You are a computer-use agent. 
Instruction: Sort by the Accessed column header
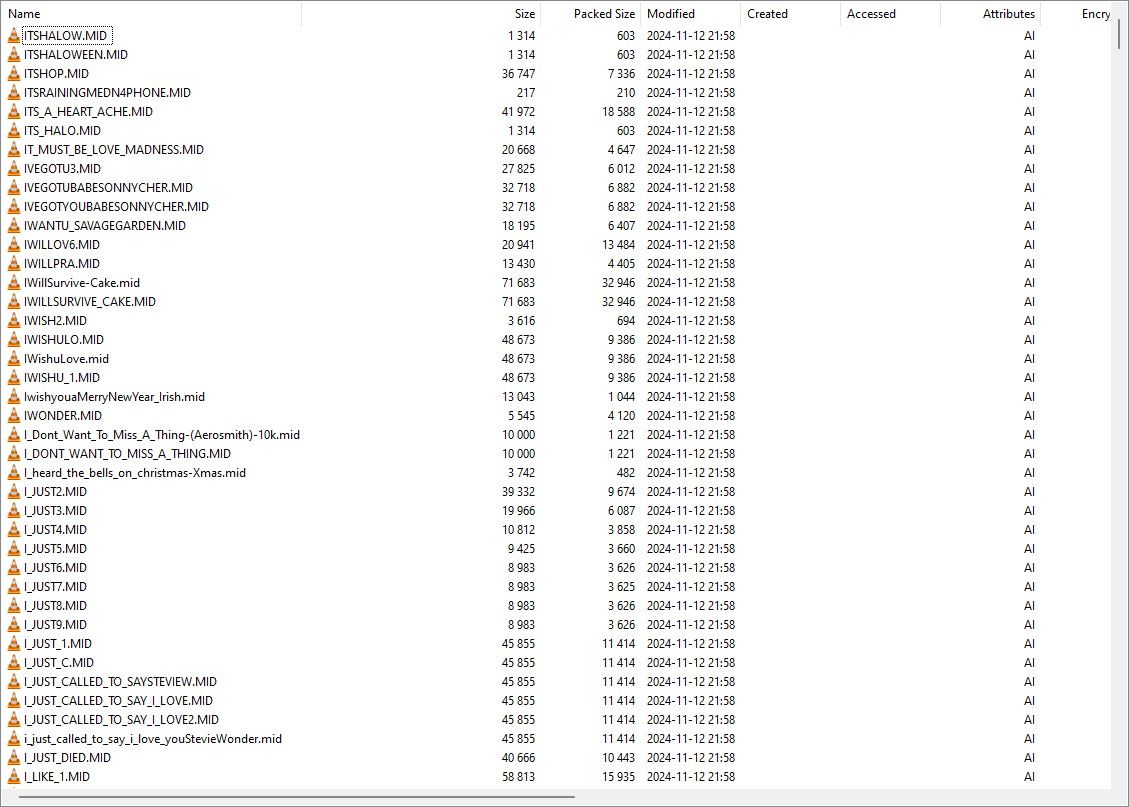point(891,14)
